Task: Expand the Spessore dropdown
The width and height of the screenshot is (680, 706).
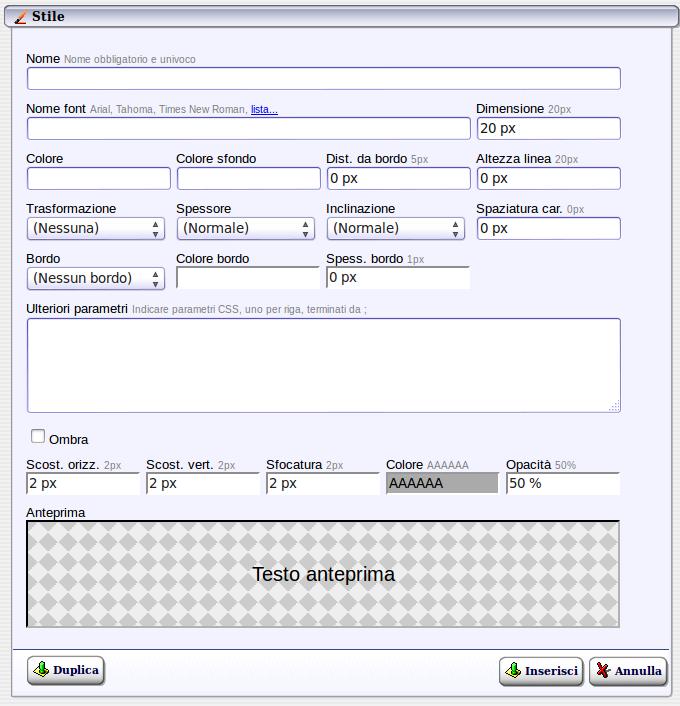Action: (x=246, y=228)
